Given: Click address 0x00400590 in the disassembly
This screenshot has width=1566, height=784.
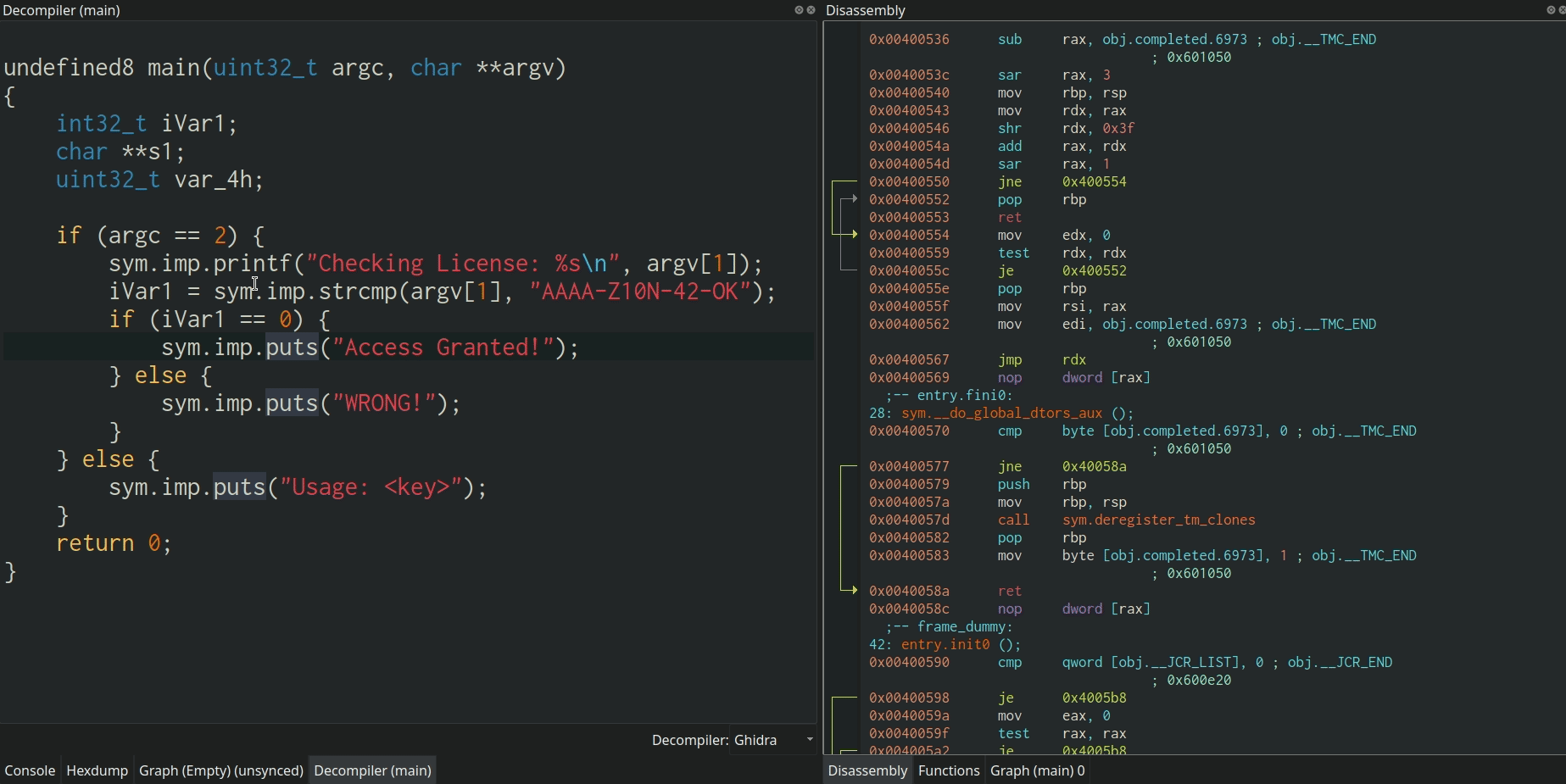Looking at the screenshot, I should 909,662.
